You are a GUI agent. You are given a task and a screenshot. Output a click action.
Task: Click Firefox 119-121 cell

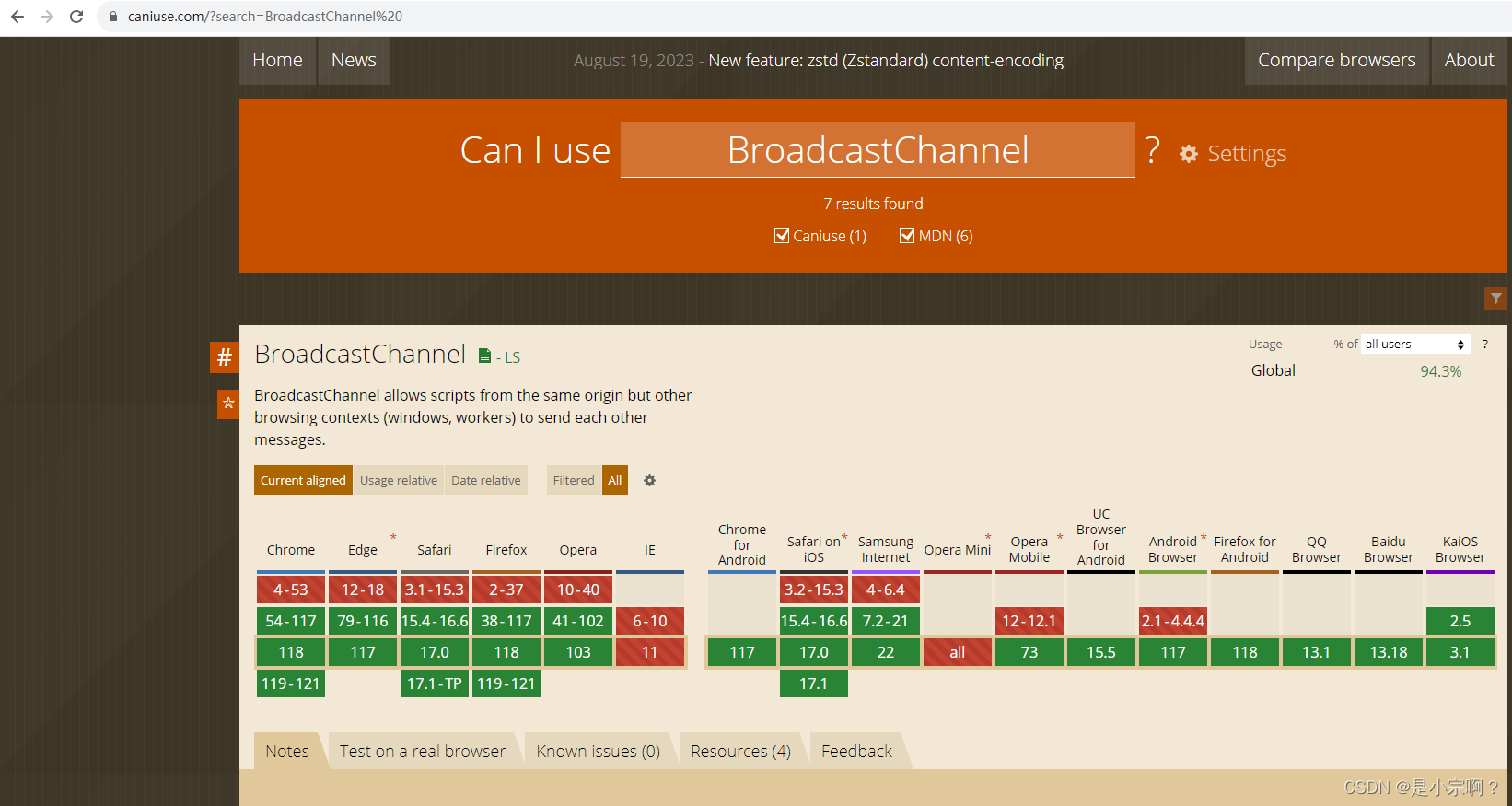tap(506, 683)
